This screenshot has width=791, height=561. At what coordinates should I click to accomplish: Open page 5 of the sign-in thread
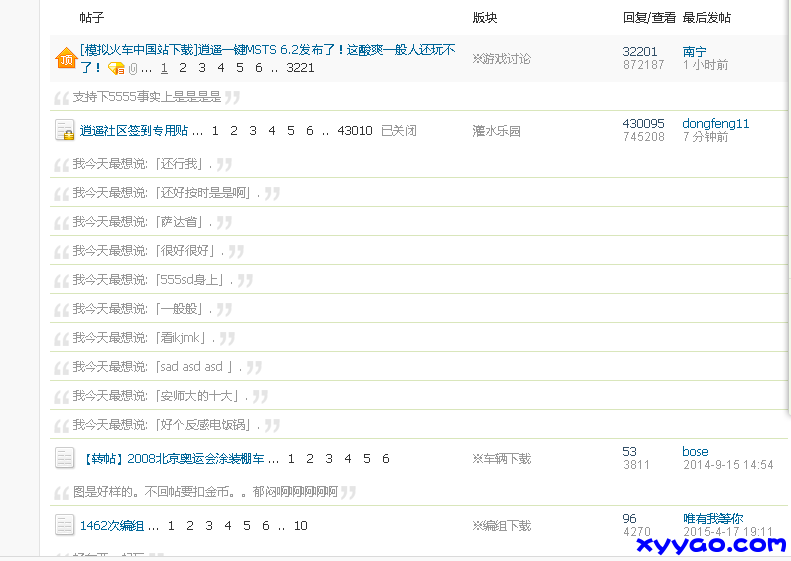pyautogui.click(x=291, y=131)
